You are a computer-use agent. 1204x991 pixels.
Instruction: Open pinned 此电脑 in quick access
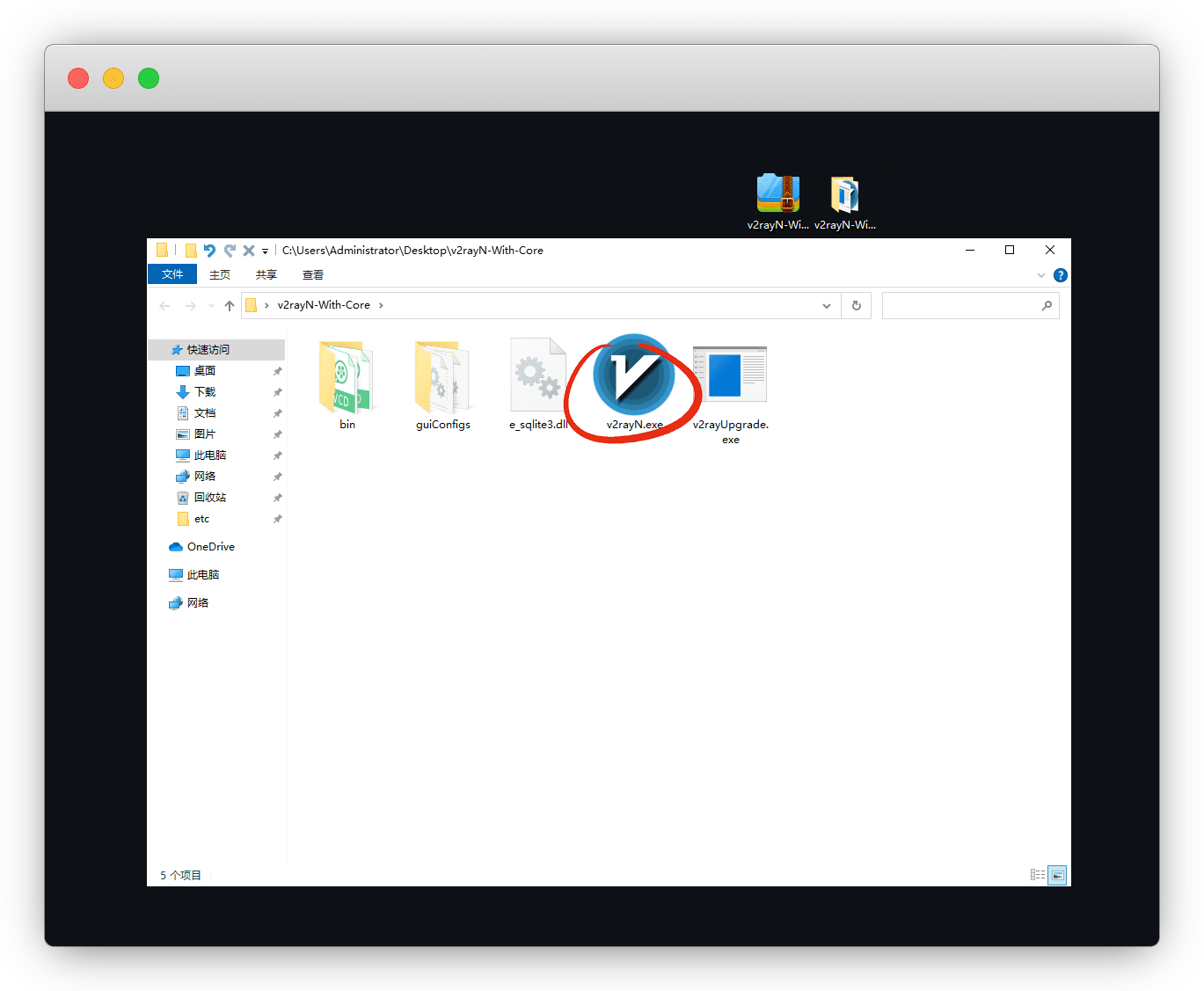click(x=210, y=455)
